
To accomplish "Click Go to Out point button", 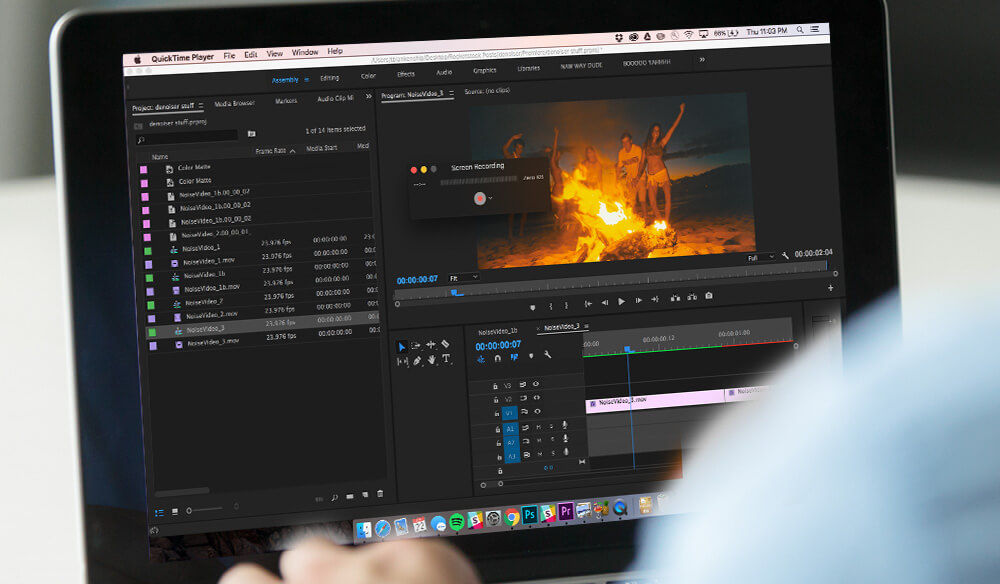I will click(x=655, y=299).
